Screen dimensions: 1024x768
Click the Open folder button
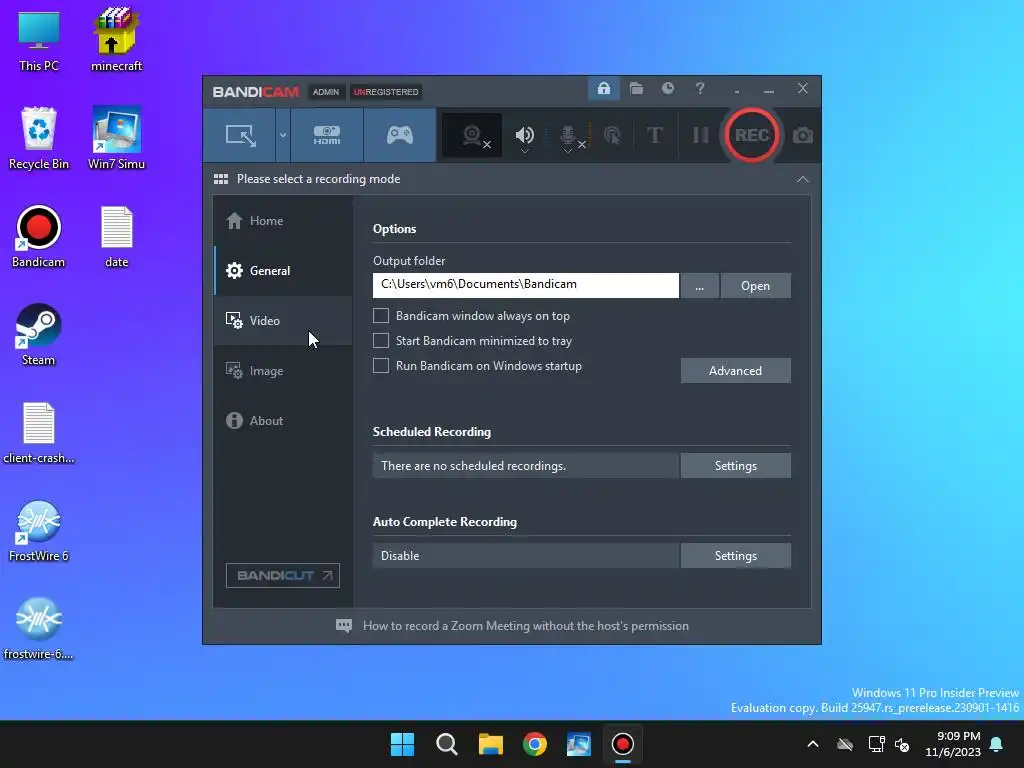pos(755,286)
